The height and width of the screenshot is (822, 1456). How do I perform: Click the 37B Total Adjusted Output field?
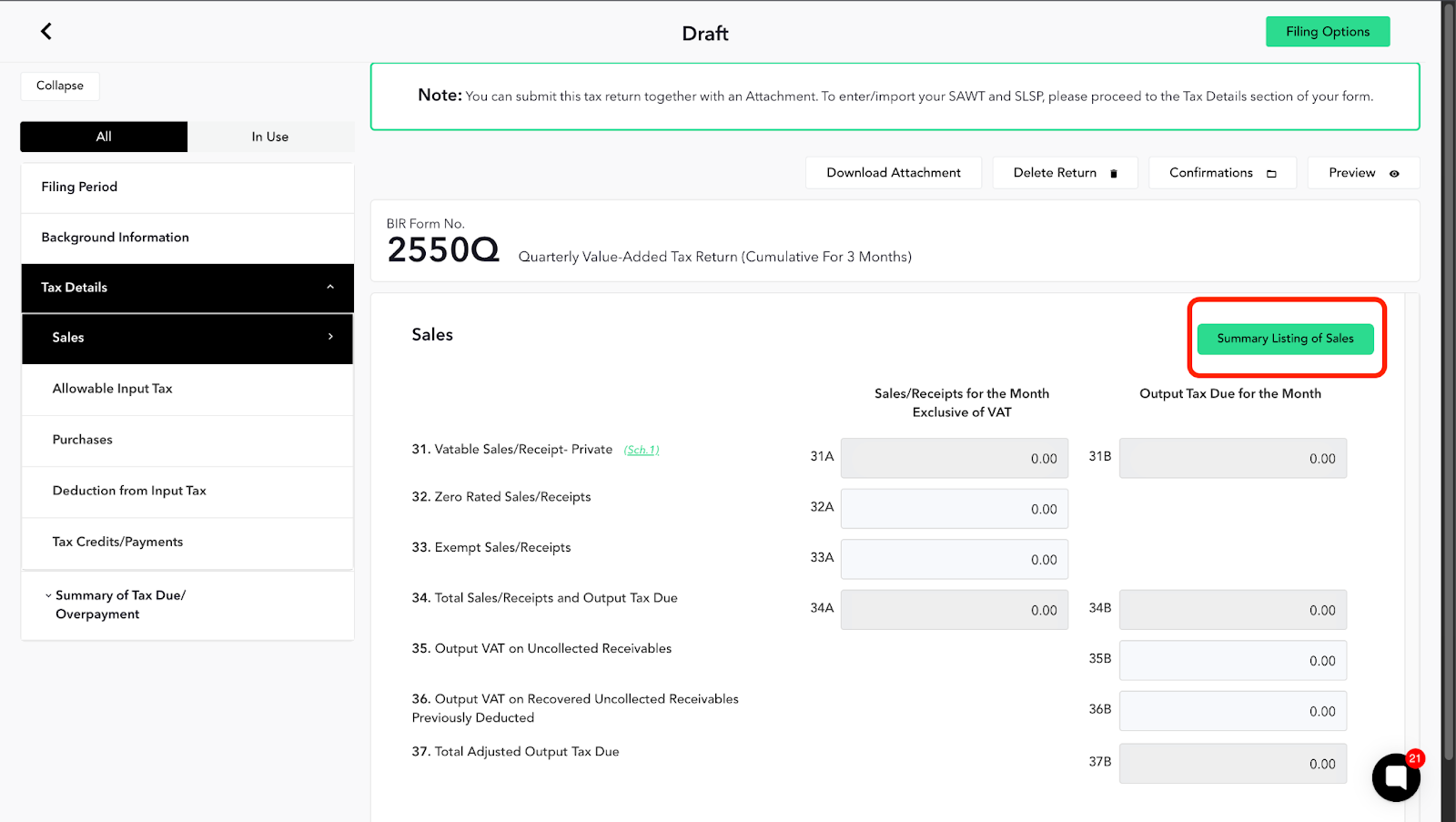coord(1233,764)
